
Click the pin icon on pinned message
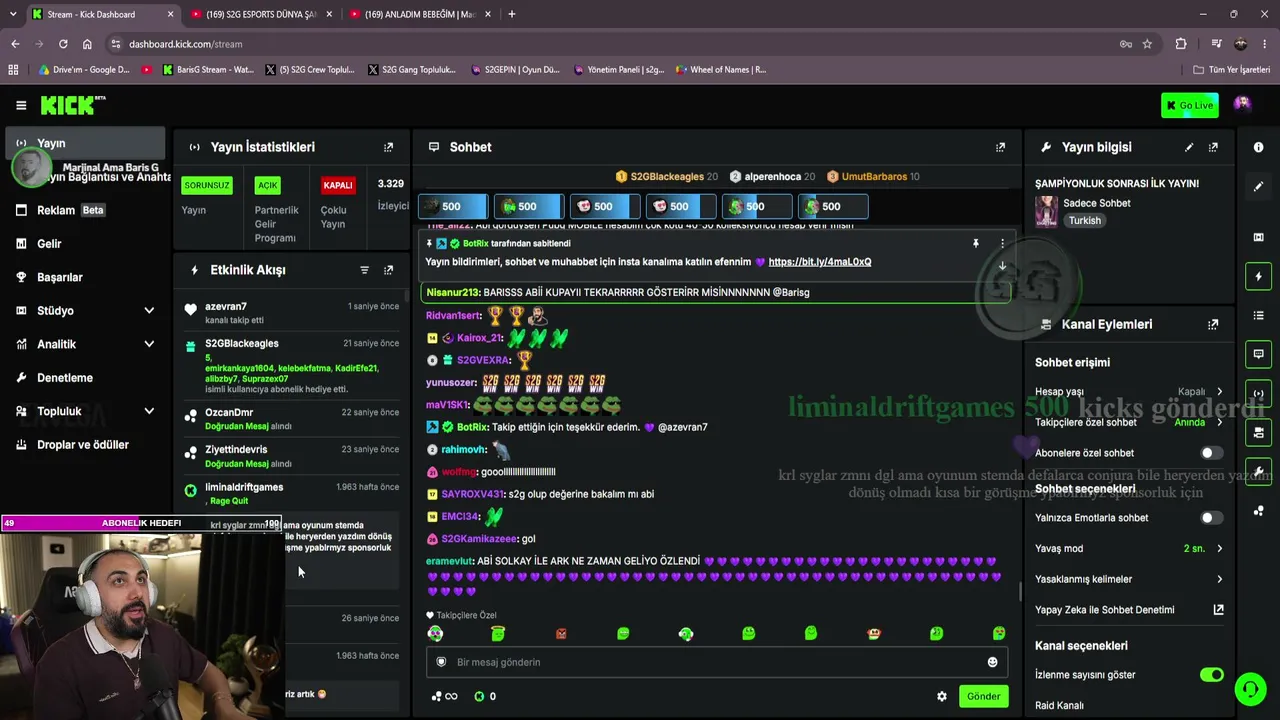tap(976, 243)
